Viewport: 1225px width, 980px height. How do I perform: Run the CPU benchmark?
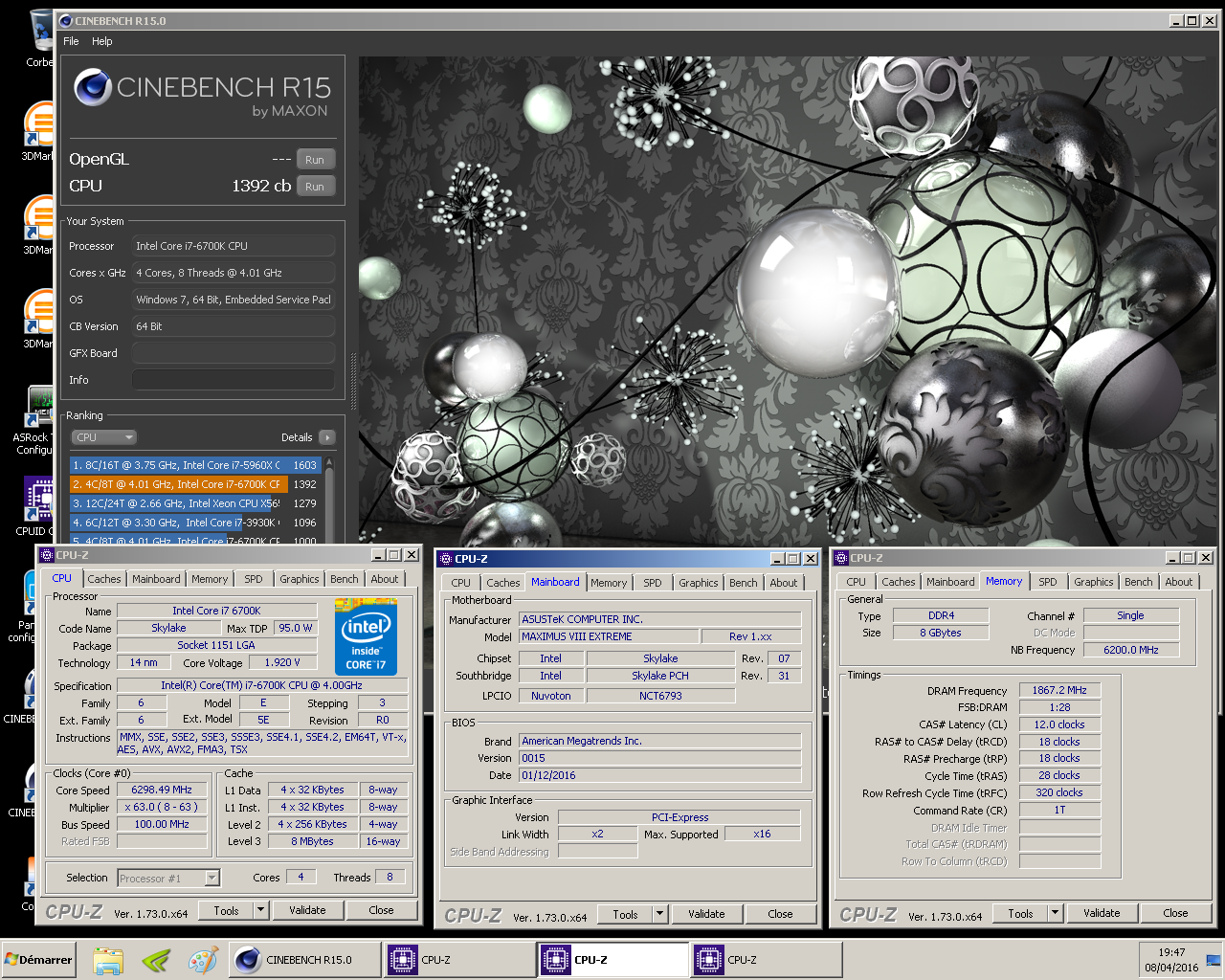(315, 187)
